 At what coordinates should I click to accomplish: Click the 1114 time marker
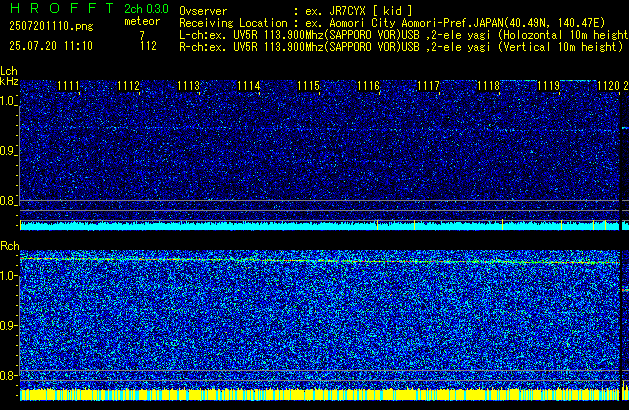(x=248, y=86)
